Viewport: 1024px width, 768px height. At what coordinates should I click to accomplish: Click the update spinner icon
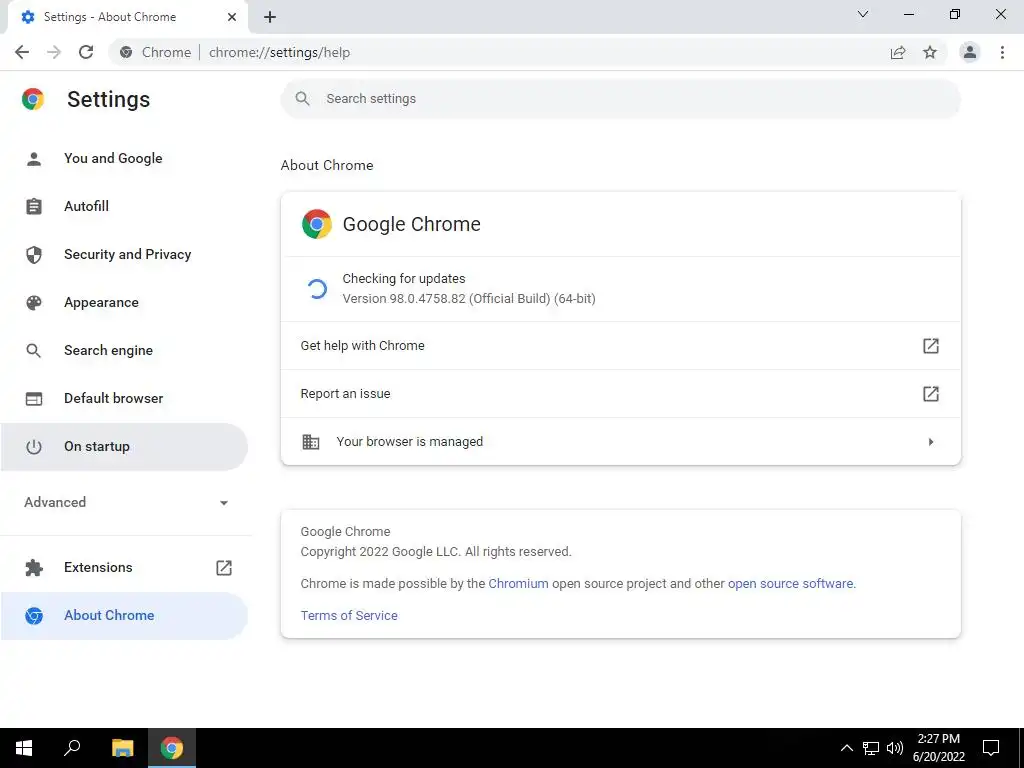click(x=317, y=289)
